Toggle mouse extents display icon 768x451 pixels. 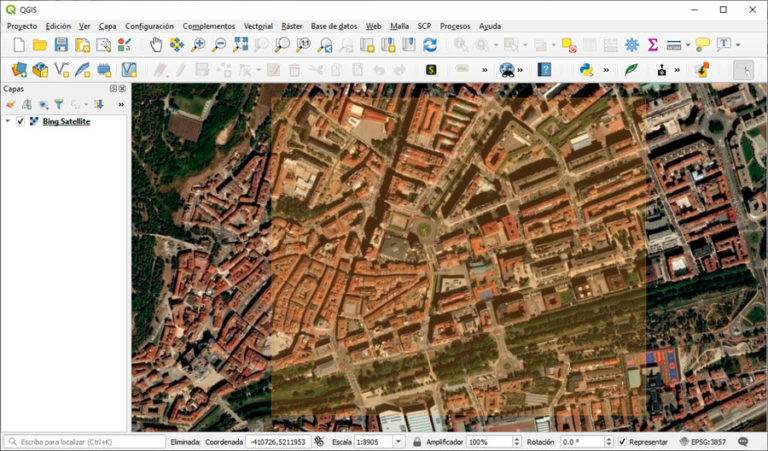pyautogui.click(x=319, y=442)
